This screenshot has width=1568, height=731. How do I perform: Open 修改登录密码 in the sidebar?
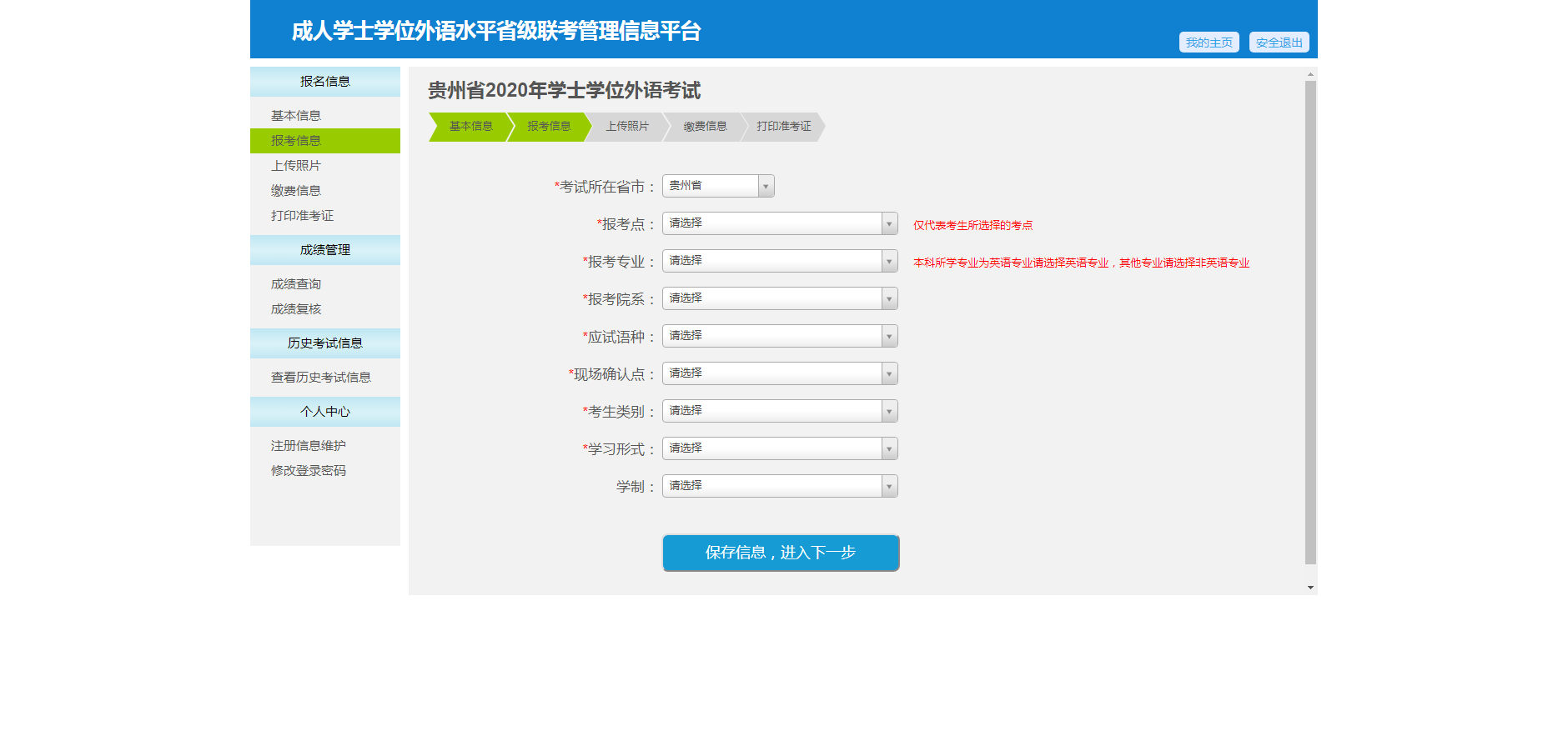point(309,471)
